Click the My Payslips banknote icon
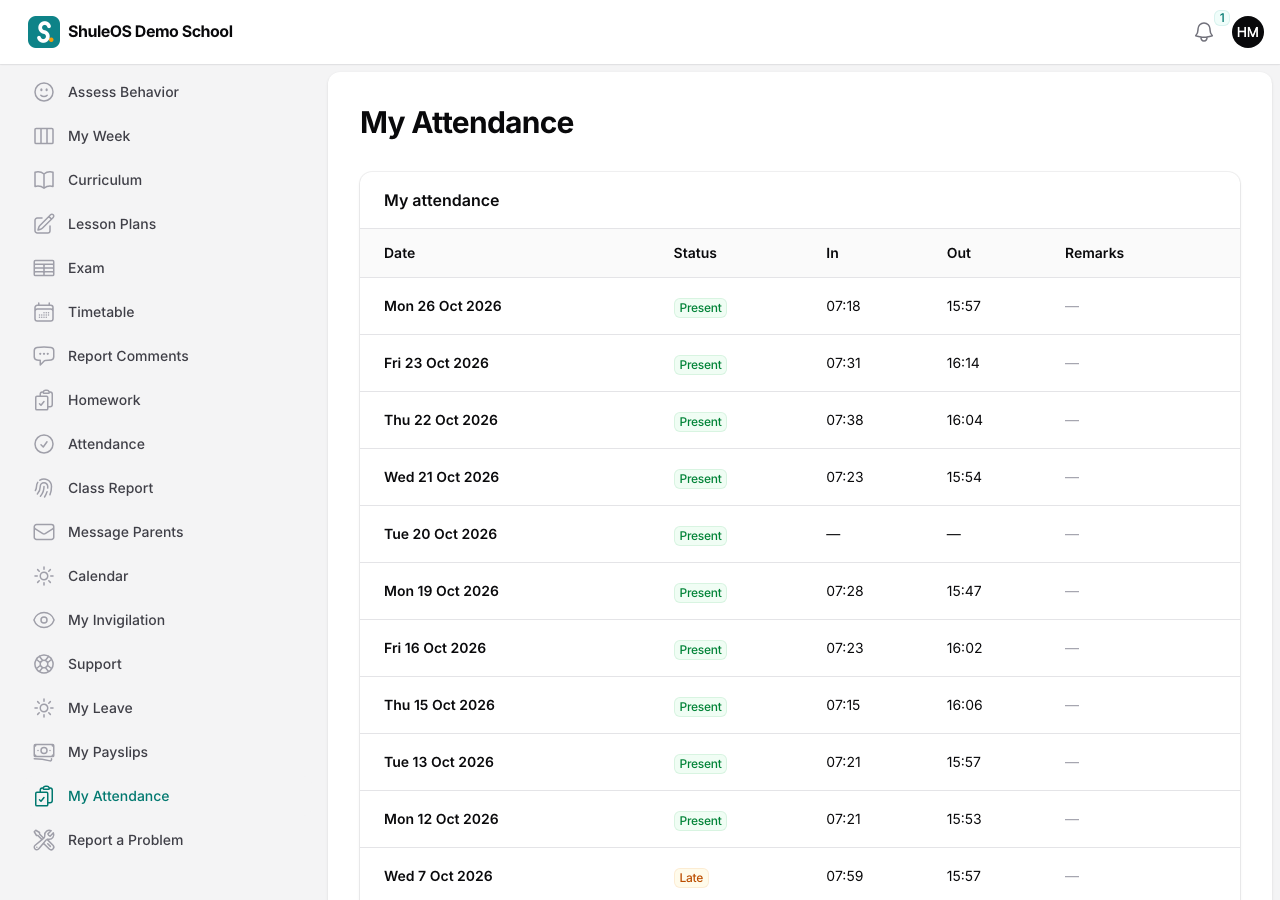1280x900 pixels. coord(44,752)
